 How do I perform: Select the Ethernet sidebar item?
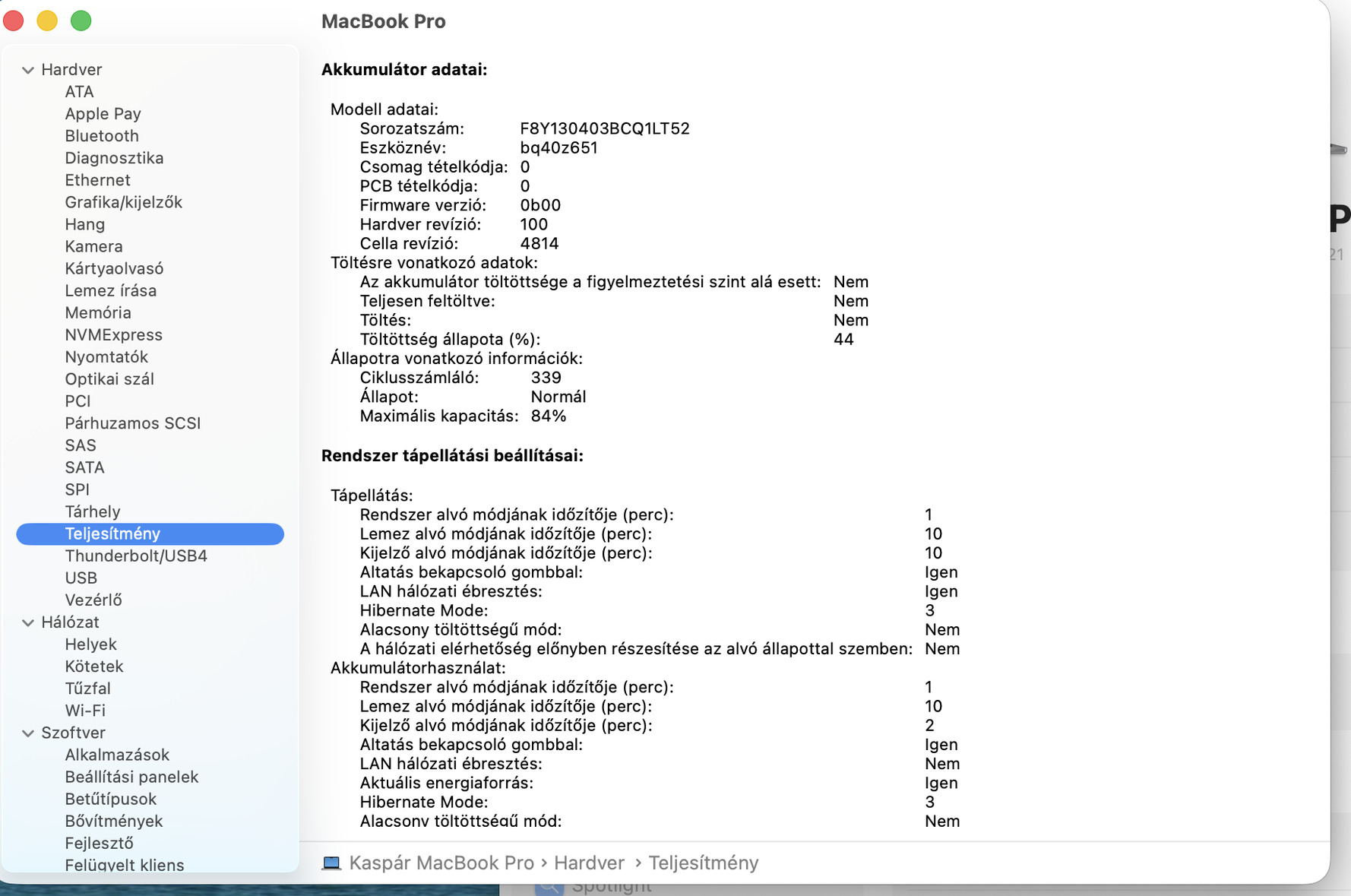(97, 180)
